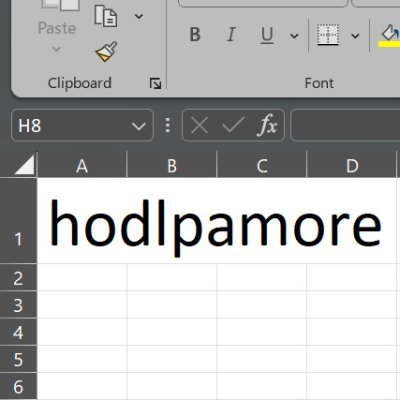Click the Name Box showing H8
This screenshot has height=400, width=400.
(82, 126)
